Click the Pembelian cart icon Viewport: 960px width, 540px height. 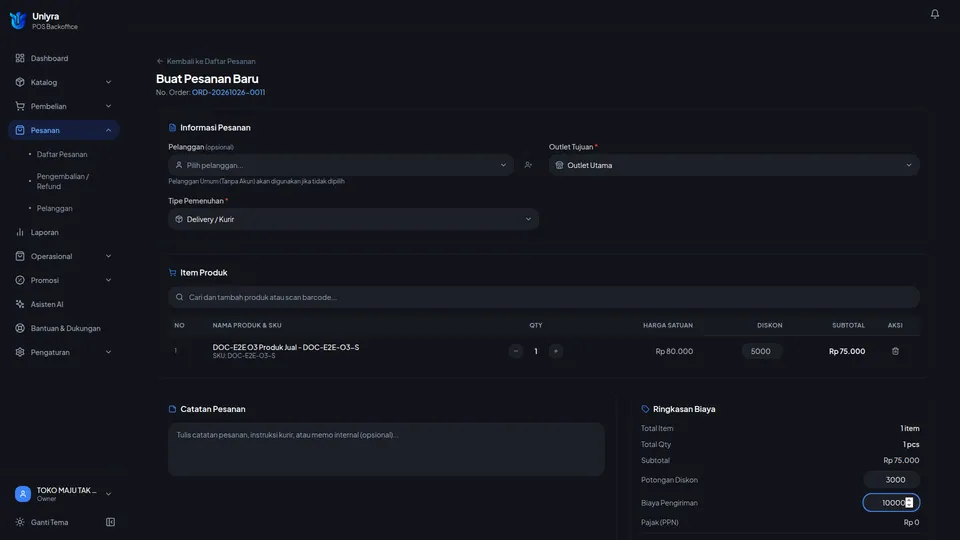click(x=20, y=106)
